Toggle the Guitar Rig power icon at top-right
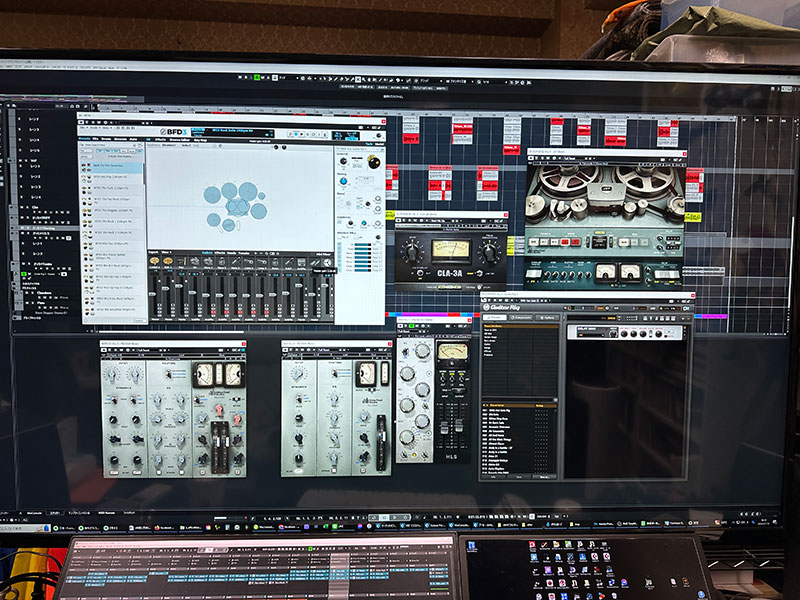Screen dimensions: 800x600 [x=686, y=309]
